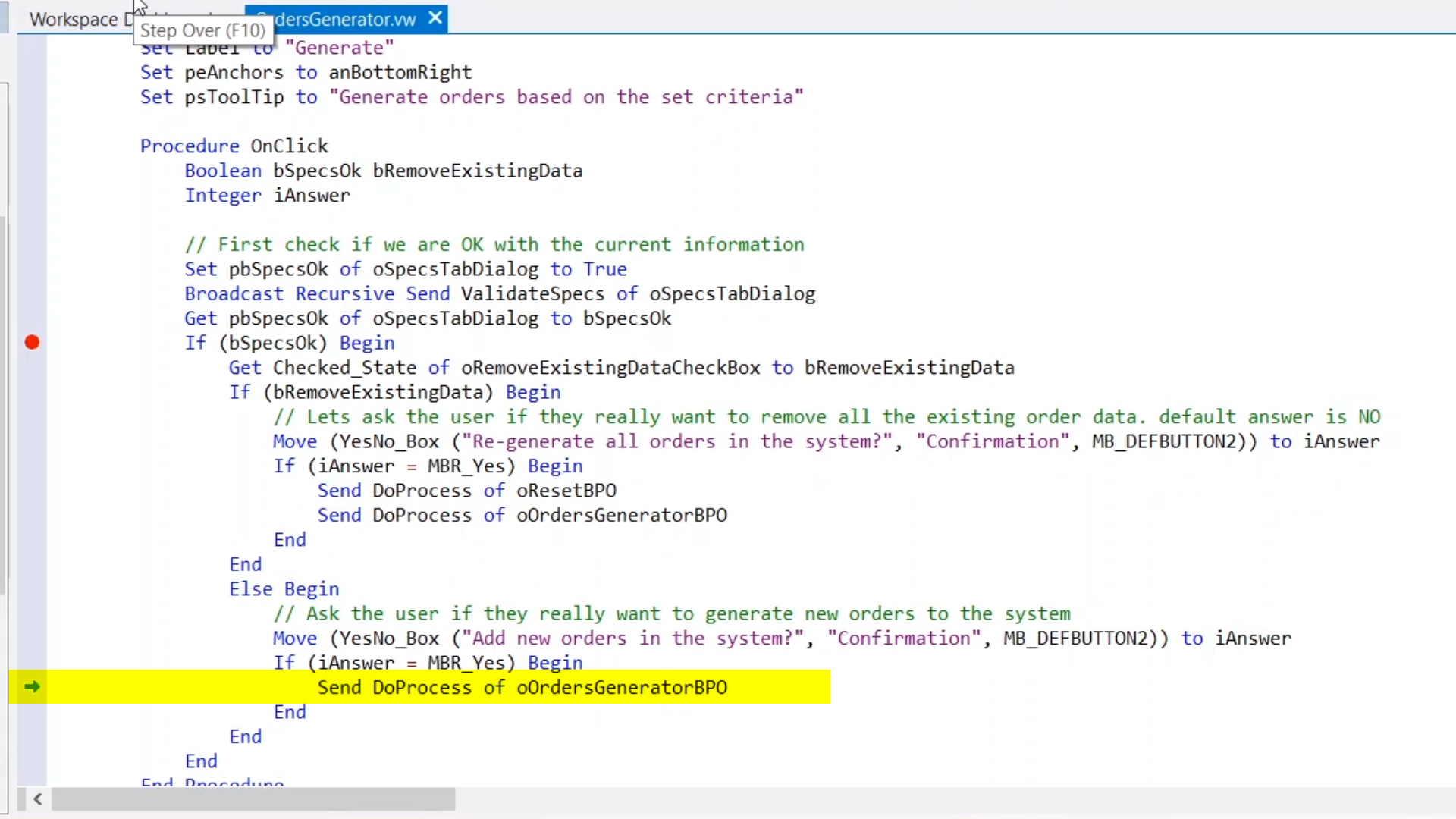The height and width of the screenshot is (819, 1456).
Task: Click the horizontal scrollbar thumb
Action: (x=253, y=799)
